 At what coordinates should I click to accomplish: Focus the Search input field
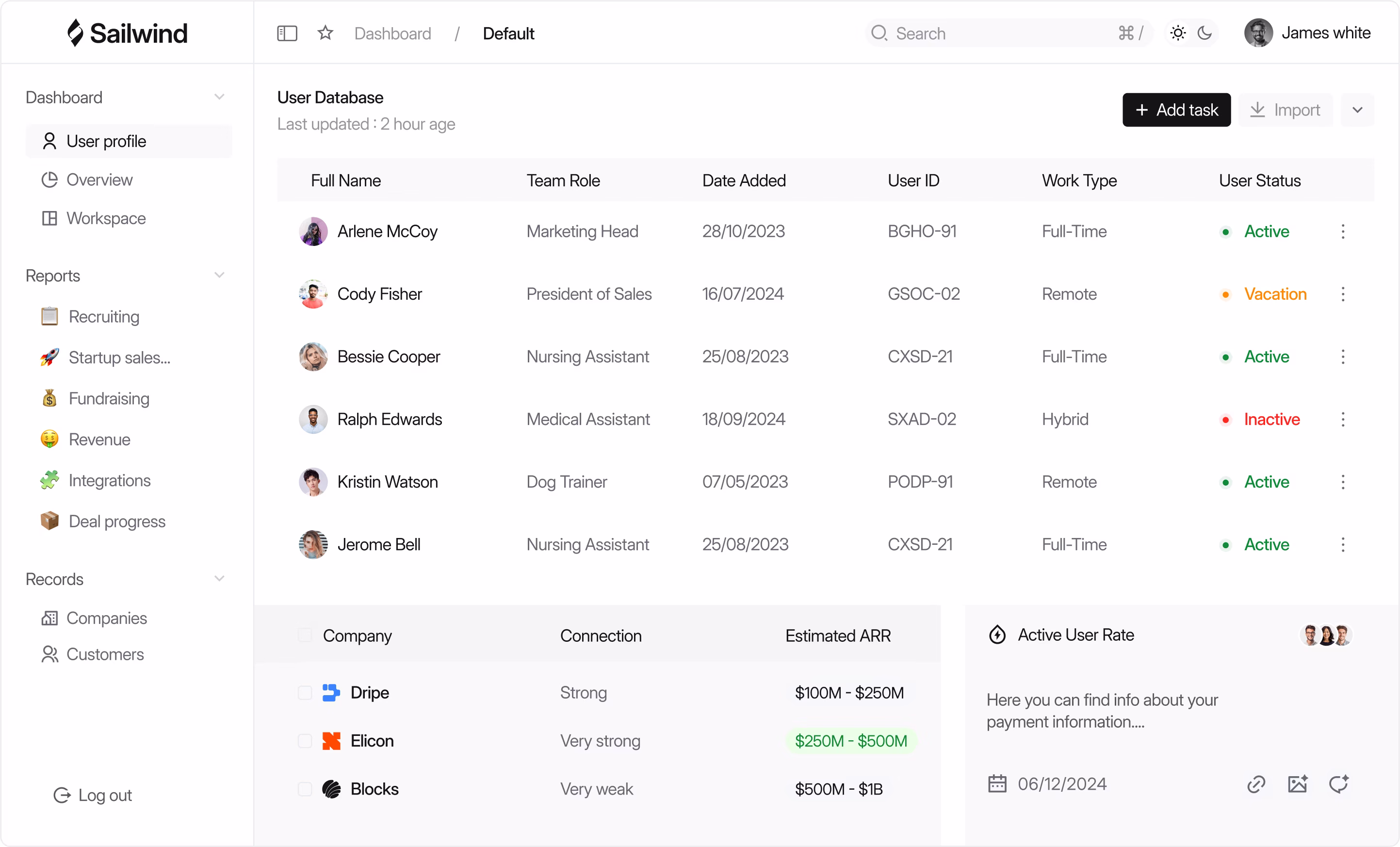1008,33
